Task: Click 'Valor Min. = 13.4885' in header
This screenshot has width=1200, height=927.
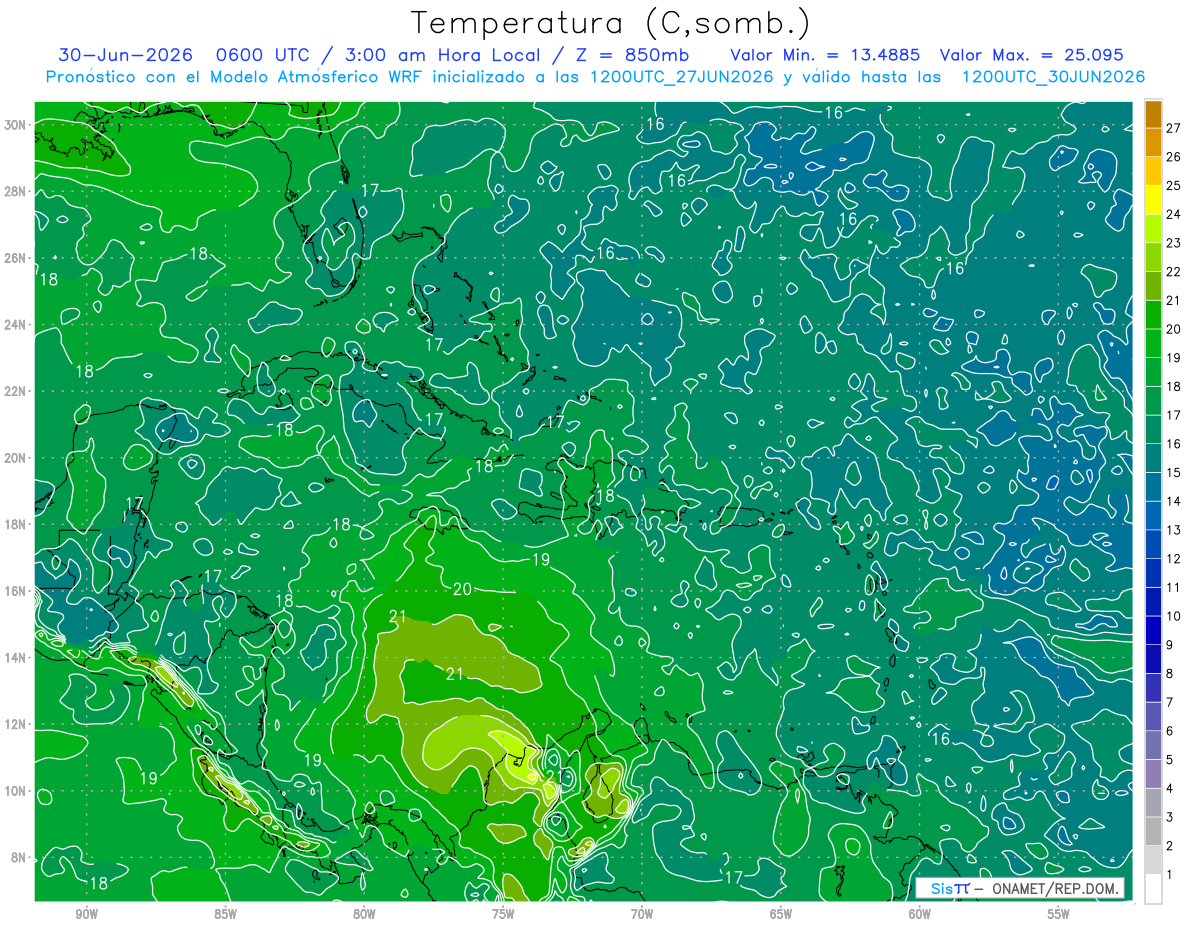Action: pos(825,56)
